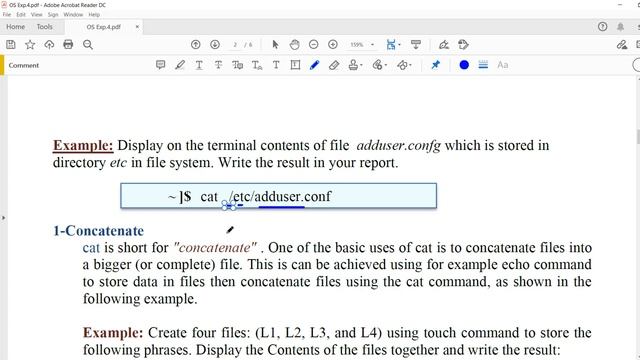
Task: Enable the scrolling read mode icon
Action: (x=416, y=44)
